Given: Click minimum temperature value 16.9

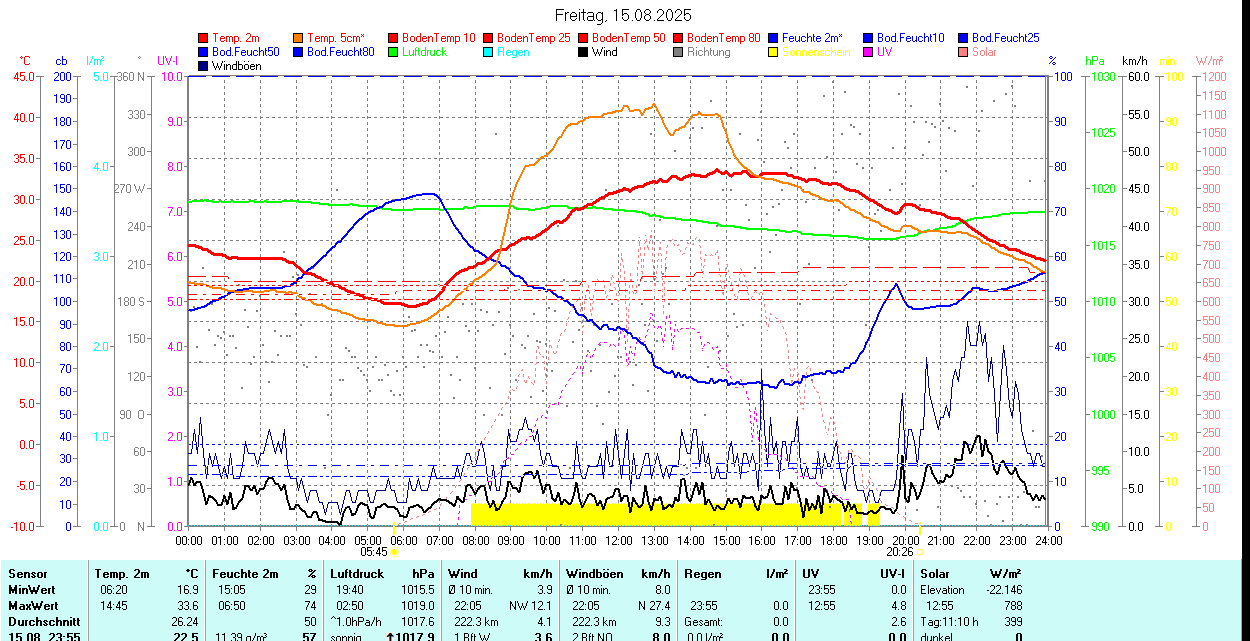Looking at the screenshot, I should pos(188,590).
